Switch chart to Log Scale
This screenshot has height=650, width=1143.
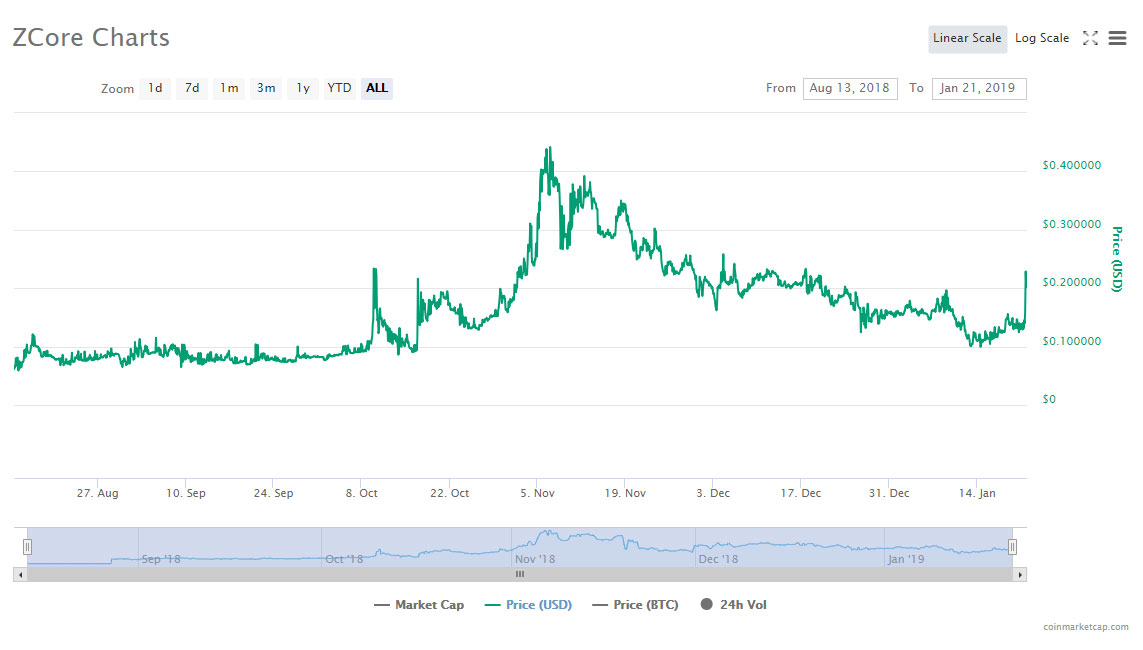click(1042, 39)
